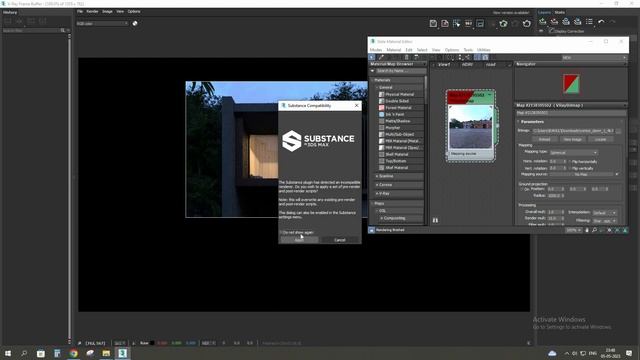Select the arrow pick tool in Slate Material Editor
This screenshot has height=360, width=640.
[372, 57]
